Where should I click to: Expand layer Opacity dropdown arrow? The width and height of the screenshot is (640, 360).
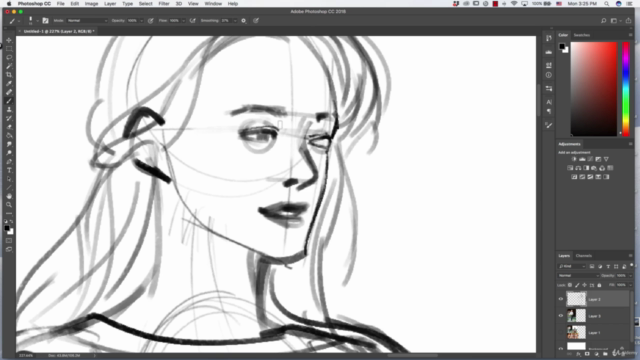(631, 276)
